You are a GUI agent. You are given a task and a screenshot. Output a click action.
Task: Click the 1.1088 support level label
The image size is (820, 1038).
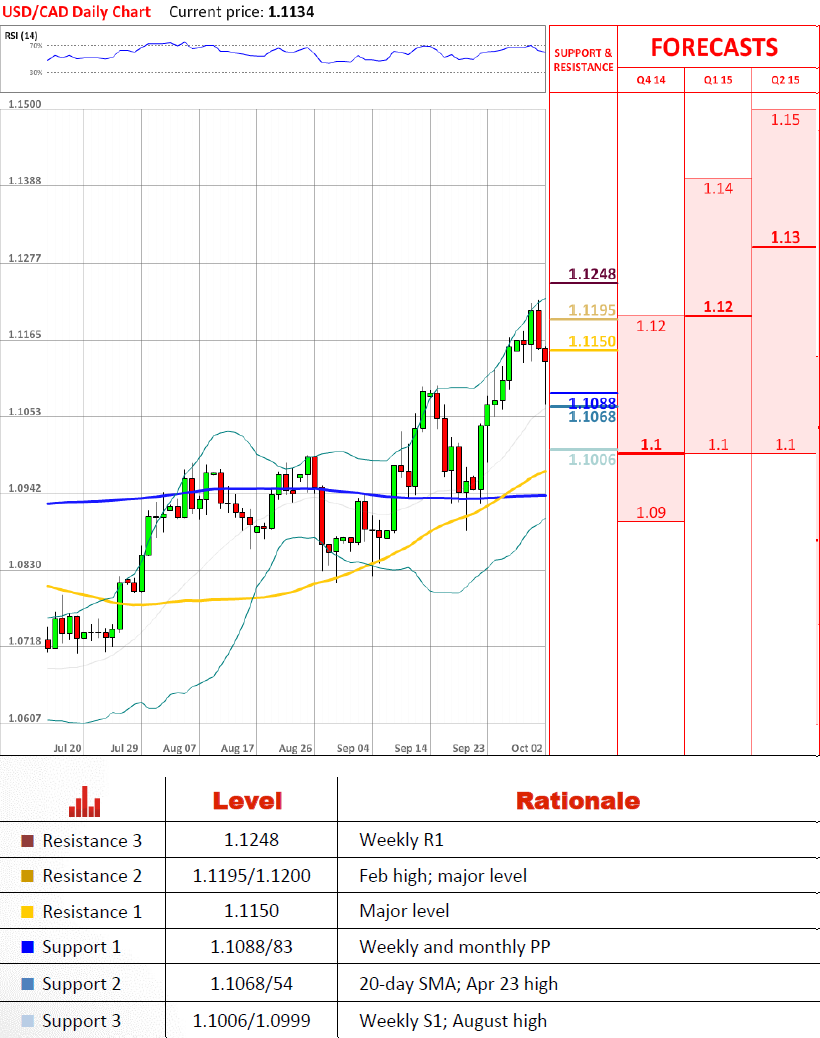point(592,402)
